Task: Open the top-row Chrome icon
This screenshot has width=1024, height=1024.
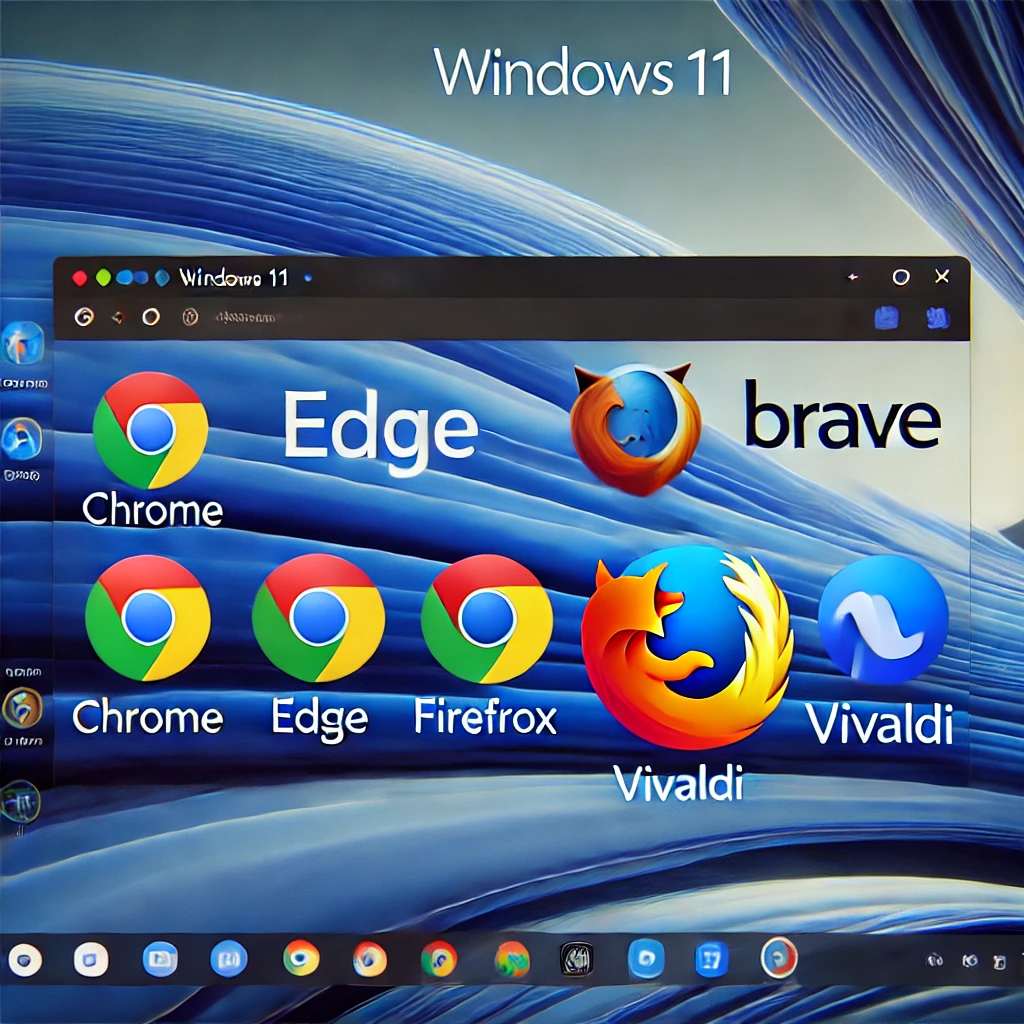Action: pyautogui.click(x=150, y=430)
